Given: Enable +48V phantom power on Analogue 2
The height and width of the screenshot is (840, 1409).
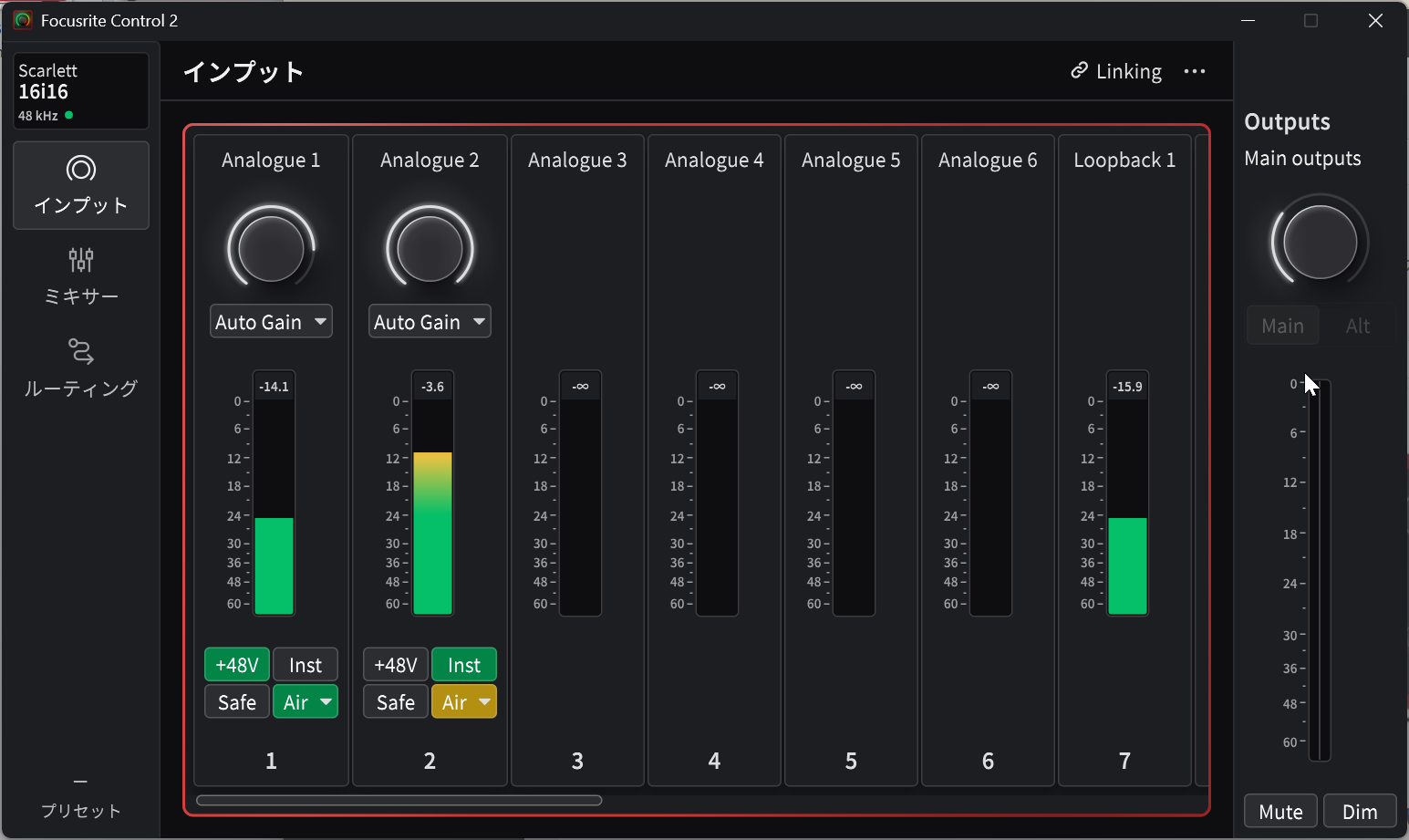Looking at the screenshot, I should point(396,665).
